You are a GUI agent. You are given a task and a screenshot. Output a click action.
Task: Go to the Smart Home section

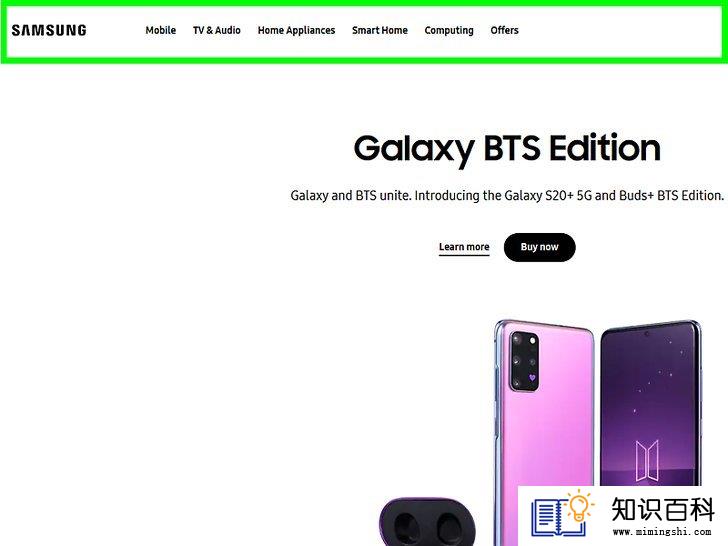point(380,30)
